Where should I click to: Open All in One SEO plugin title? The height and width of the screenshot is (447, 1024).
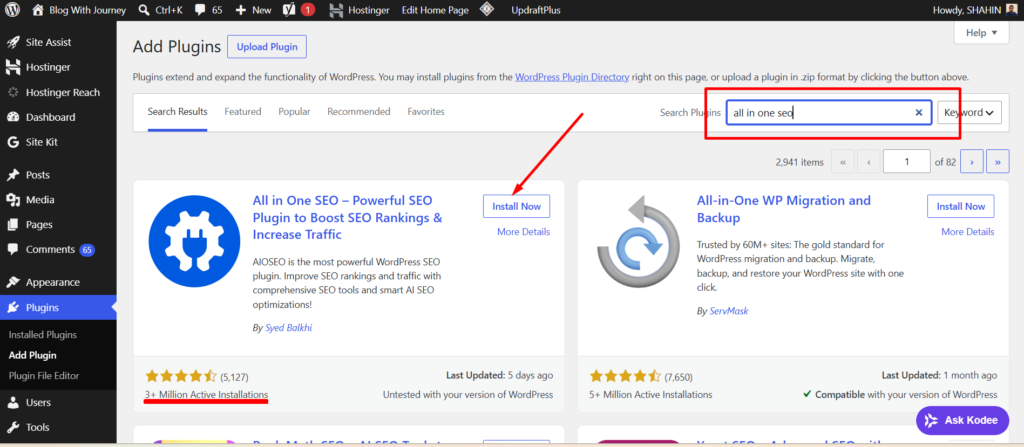click(347, 217)
